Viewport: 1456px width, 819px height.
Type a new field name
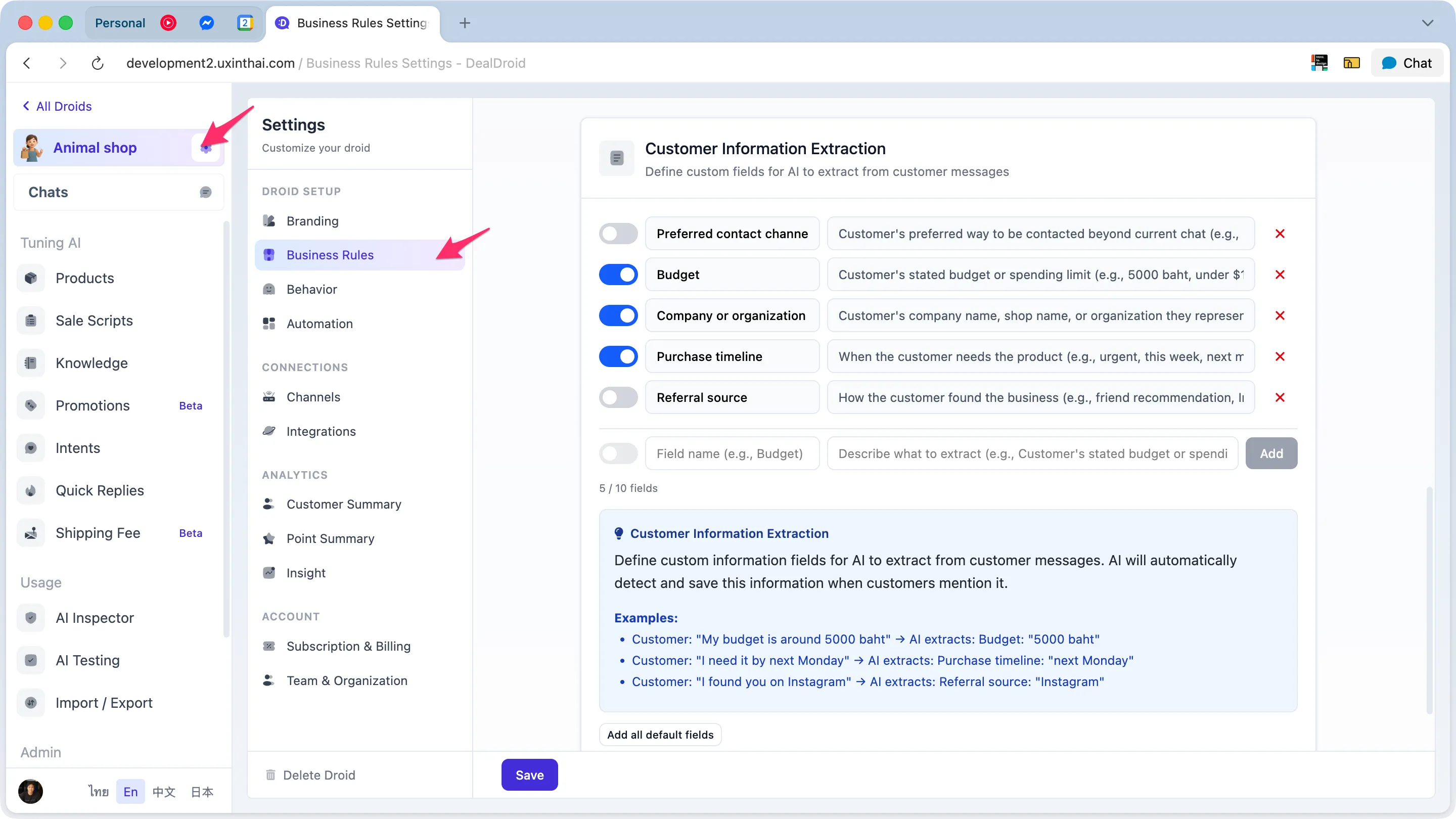[x=732, y=453]
